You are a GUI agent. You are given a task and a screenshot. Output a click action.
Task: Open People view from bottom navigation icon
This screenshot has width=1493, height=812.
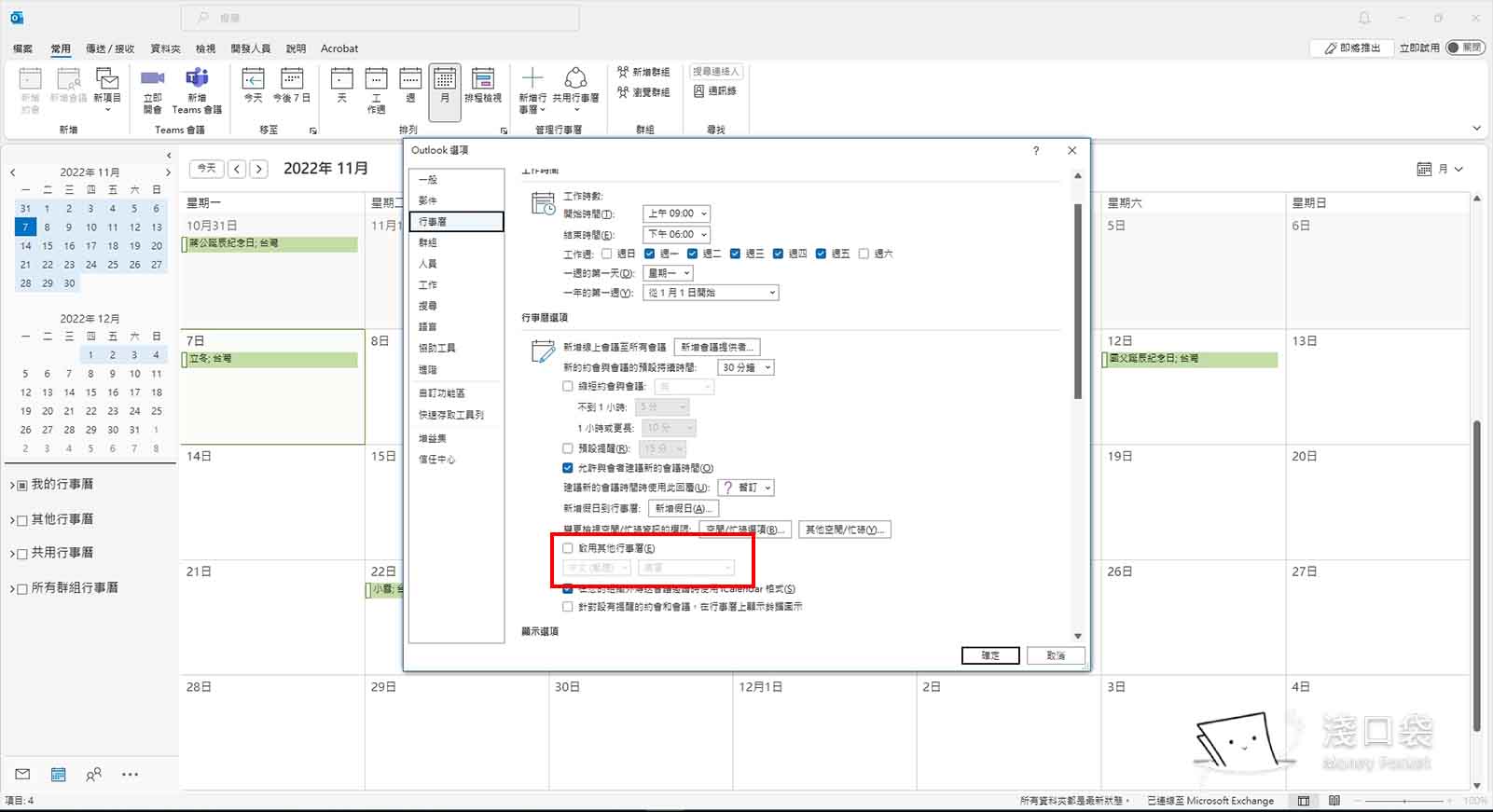94,775
